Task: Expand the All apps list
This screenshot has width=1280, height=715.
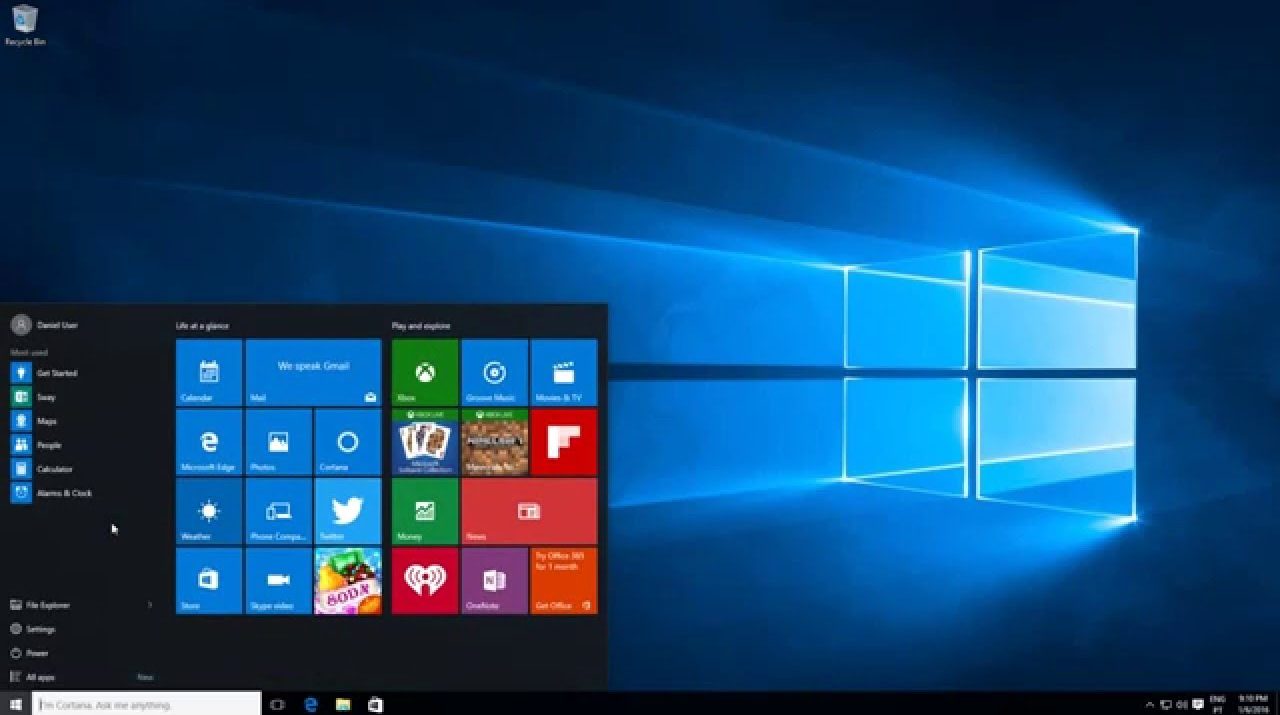Action: click(40, 677)
